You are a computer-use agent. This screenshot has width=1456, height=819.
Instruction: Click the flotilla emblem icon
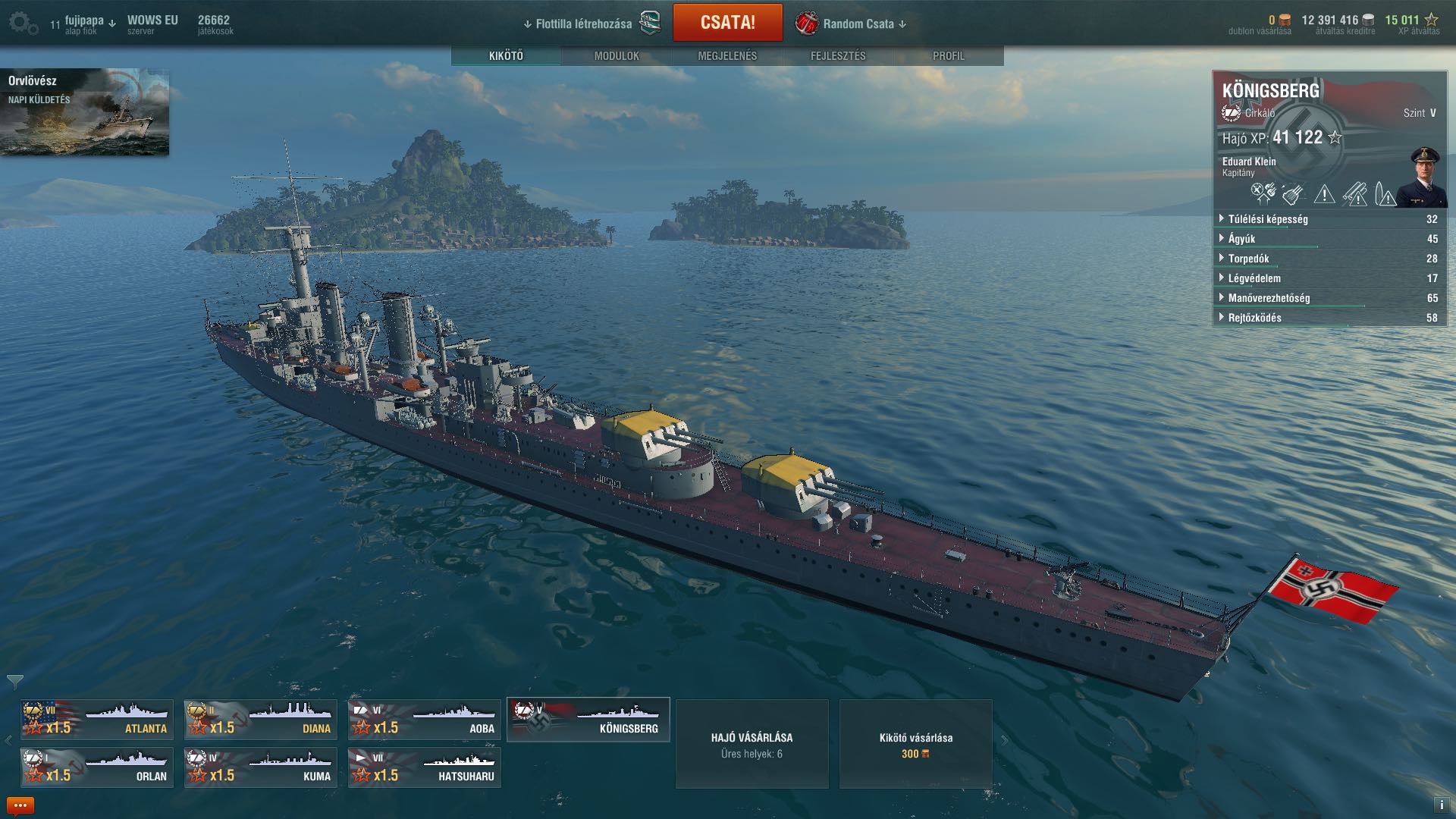(650, 24)
